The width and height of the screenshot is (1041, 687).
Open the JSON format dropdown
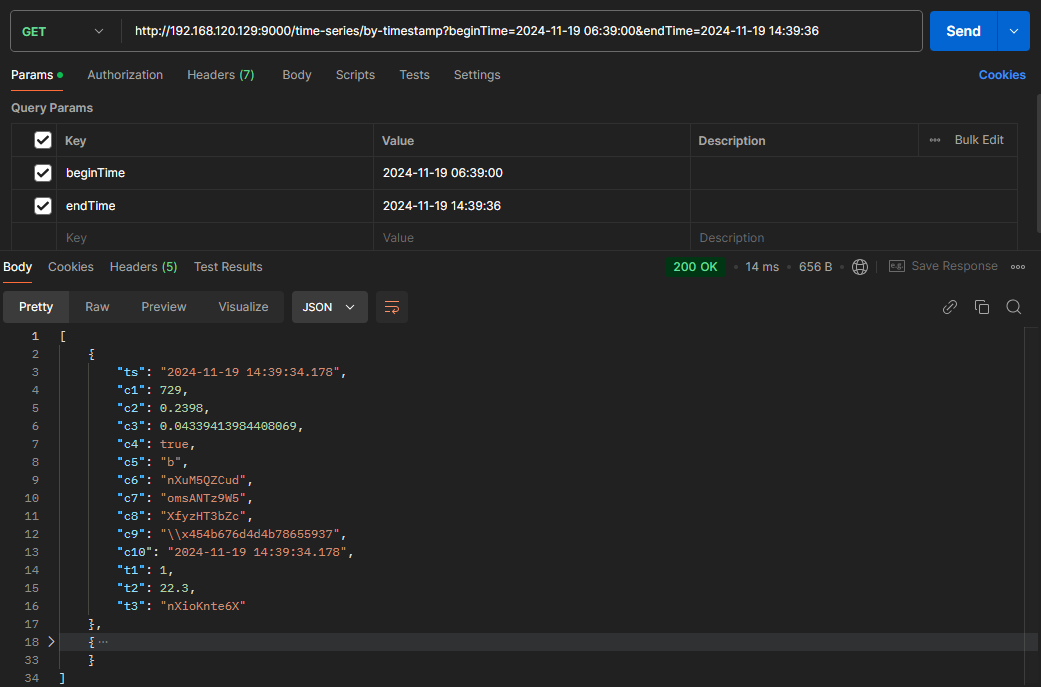[x=329, y=307]
